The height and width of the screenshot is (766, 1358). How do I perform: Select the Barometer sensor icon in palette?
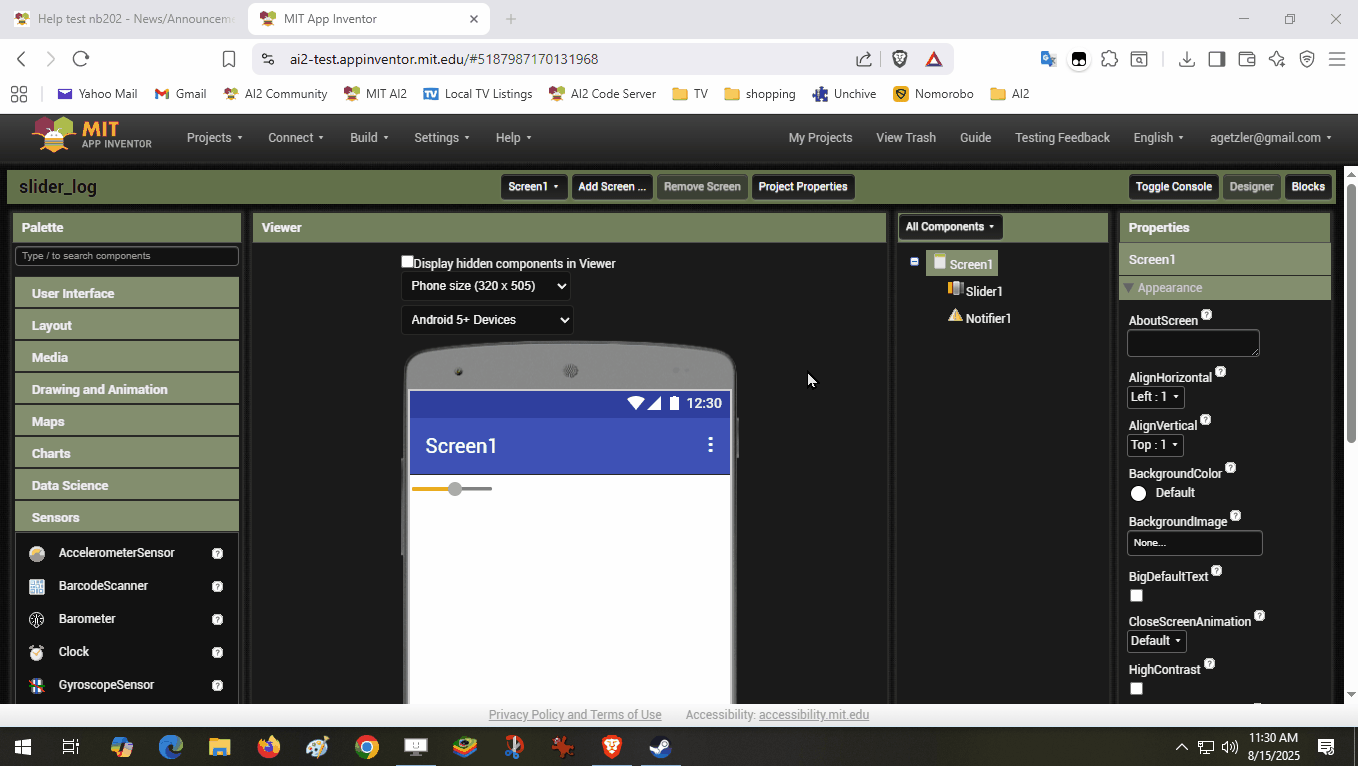(x=37, y=620)
